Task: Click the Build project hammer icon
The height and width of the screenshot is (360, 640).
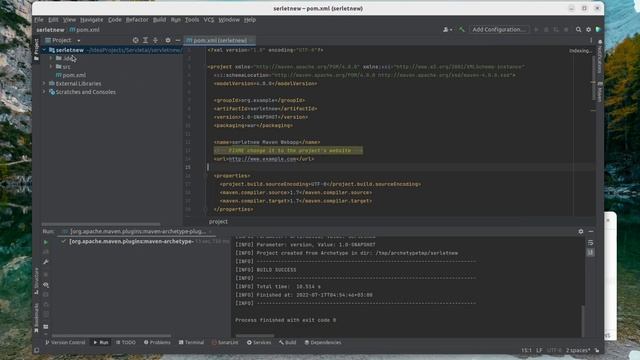Action: point(462,29)
